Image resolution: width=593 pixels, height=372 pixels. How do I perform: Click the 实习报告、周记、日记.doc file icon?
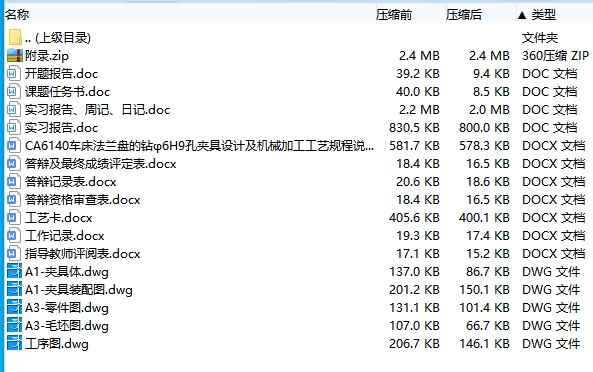coord(13,110)
